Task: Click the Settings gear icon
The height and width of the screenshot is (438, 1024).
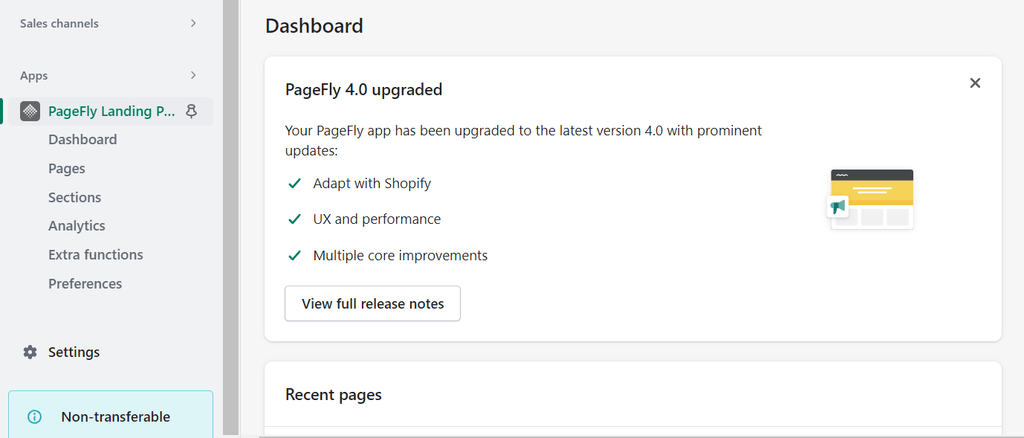Action: pyautogui.click(x=30, y=352)
